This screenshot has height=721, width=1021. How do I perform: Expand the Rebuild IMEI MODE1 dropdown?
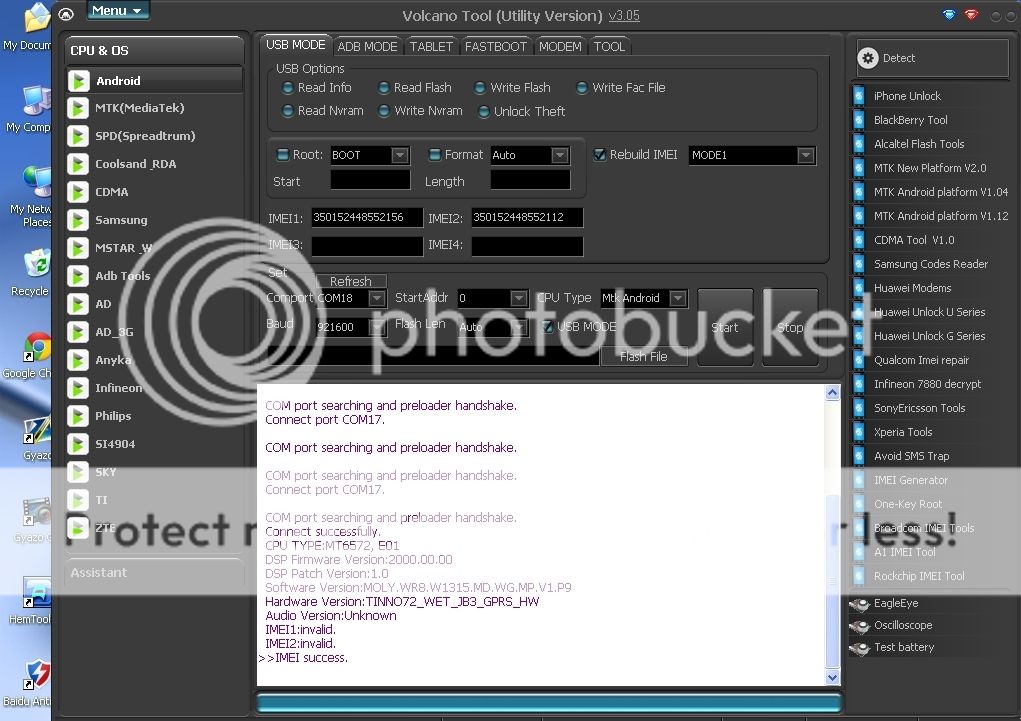tap(805, 155)
